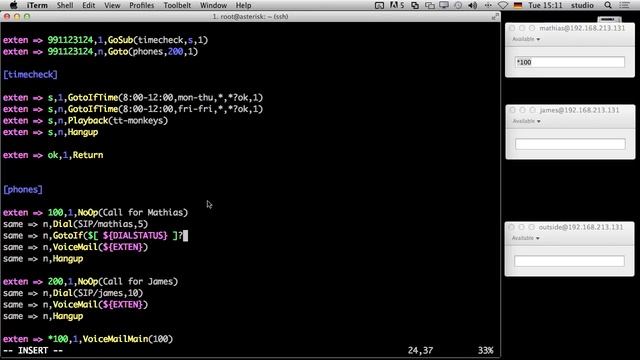Click the overlapping squares menu bar icon
This screenshot has height=360, width=640.
415,5
